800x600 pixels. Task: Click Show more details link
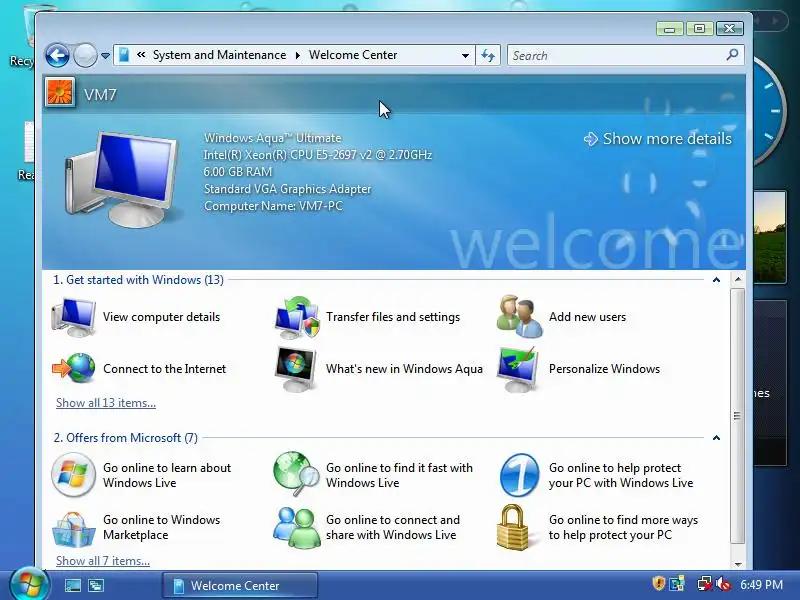658,139
